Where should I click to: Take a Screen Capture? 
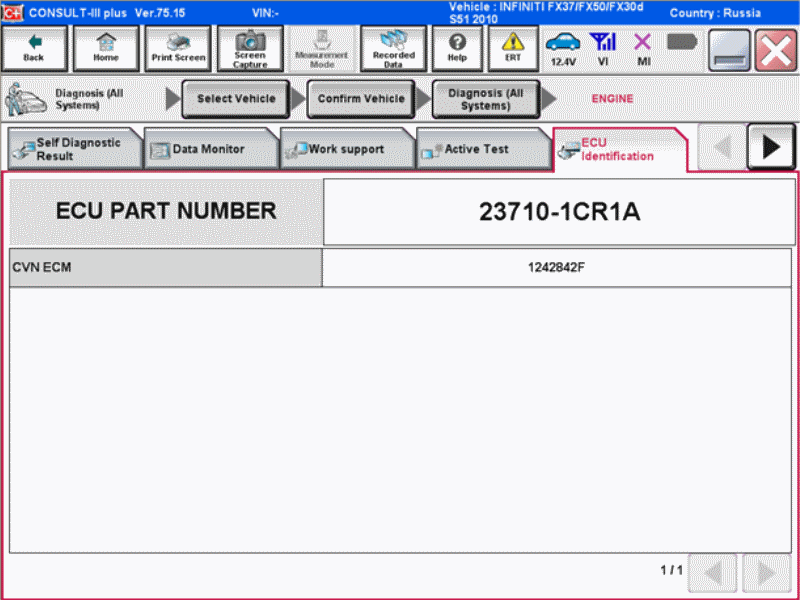[250, 49]
